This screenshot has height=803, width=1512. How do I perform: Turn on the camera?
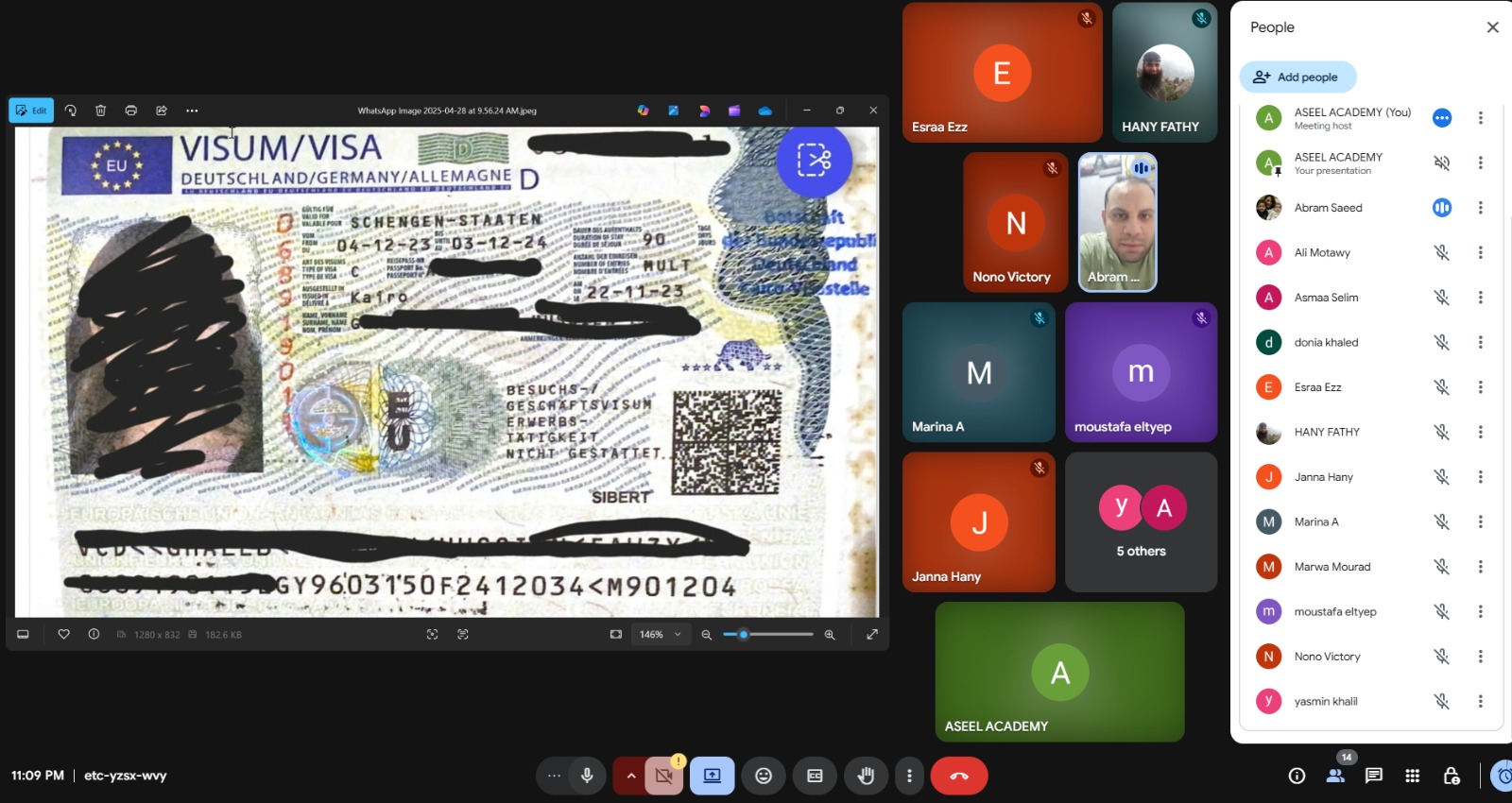pyautogui.click(x=664, y=776)
